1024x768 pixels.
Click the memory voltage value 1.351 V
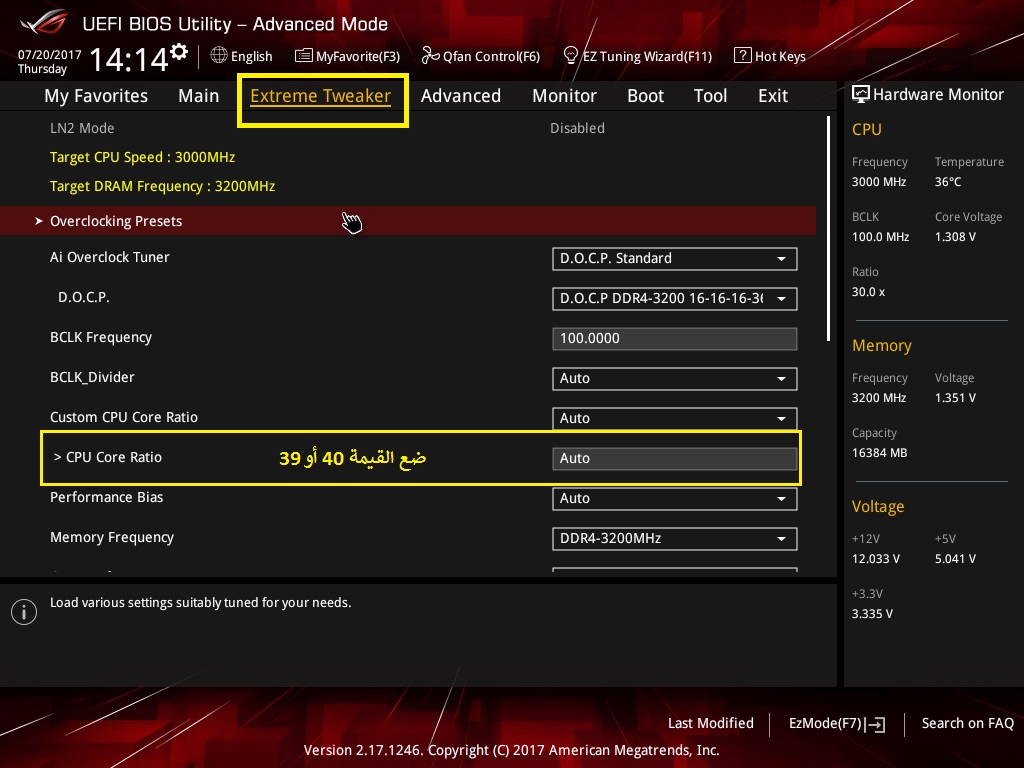tap(955, 398)
